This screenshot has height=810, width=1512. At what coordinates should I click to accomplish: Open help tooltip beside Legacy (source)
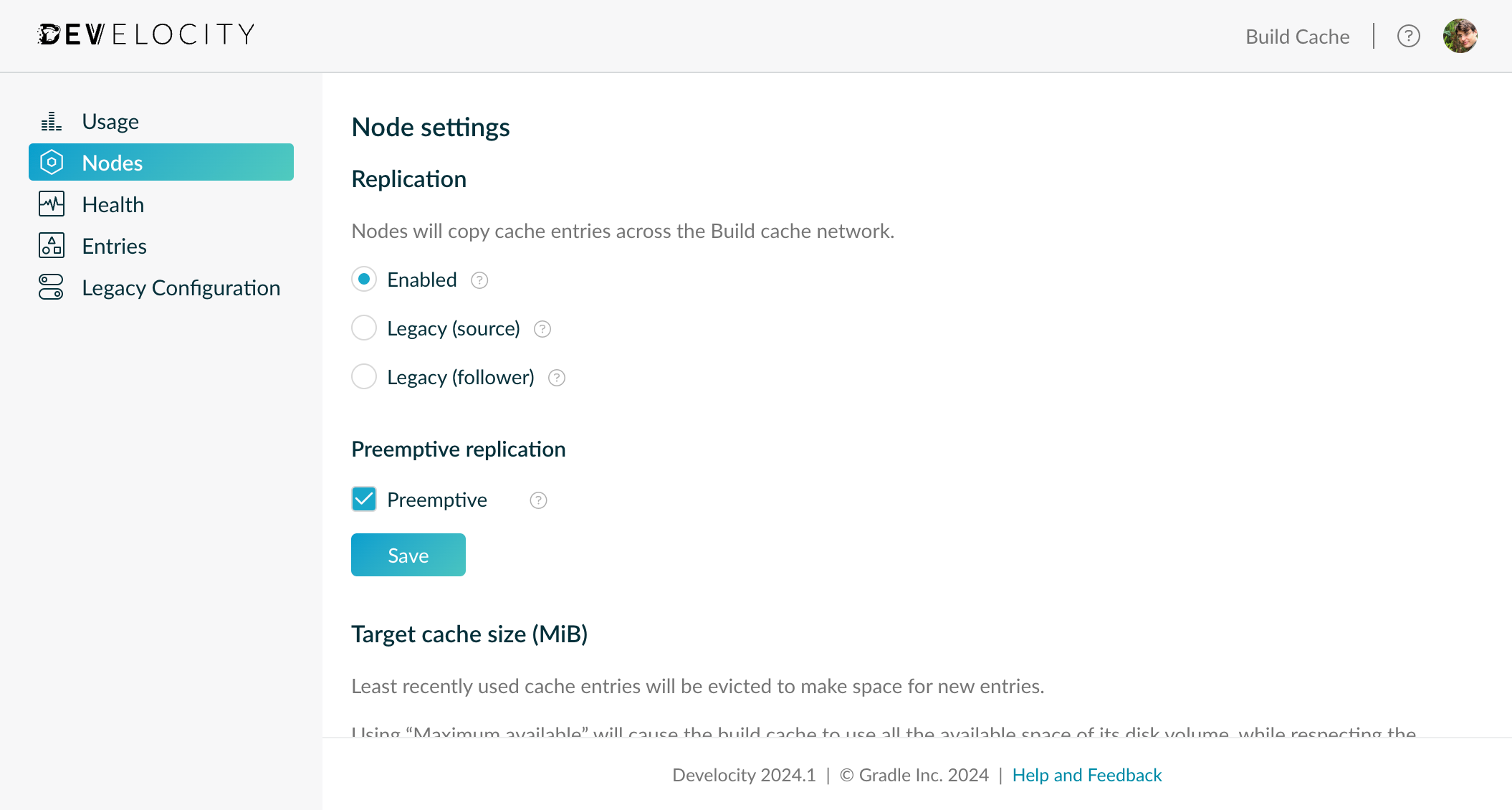542,329
